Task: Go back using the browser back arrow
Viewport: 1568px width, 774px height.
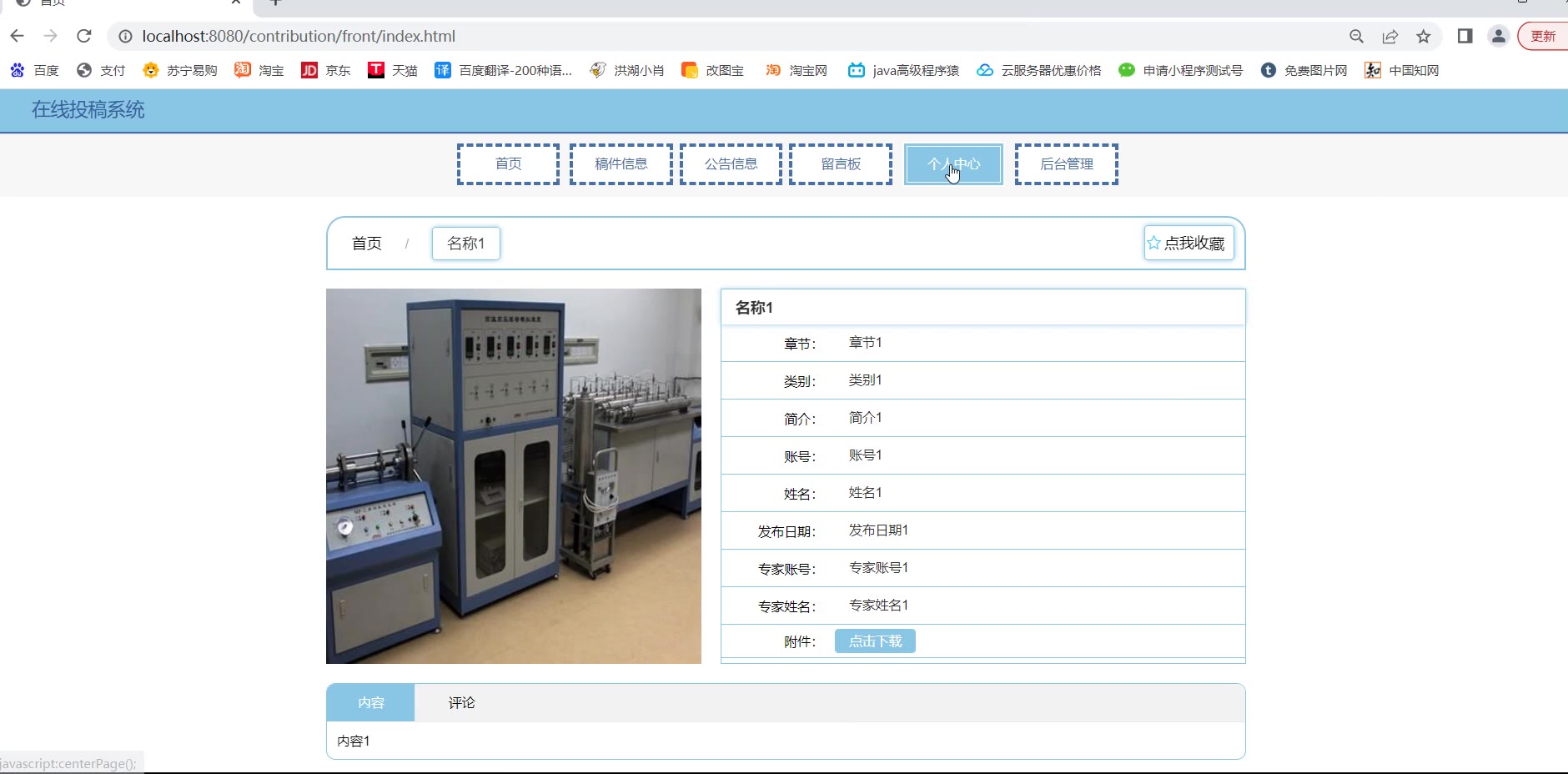Action: click(x=17, y=36)
